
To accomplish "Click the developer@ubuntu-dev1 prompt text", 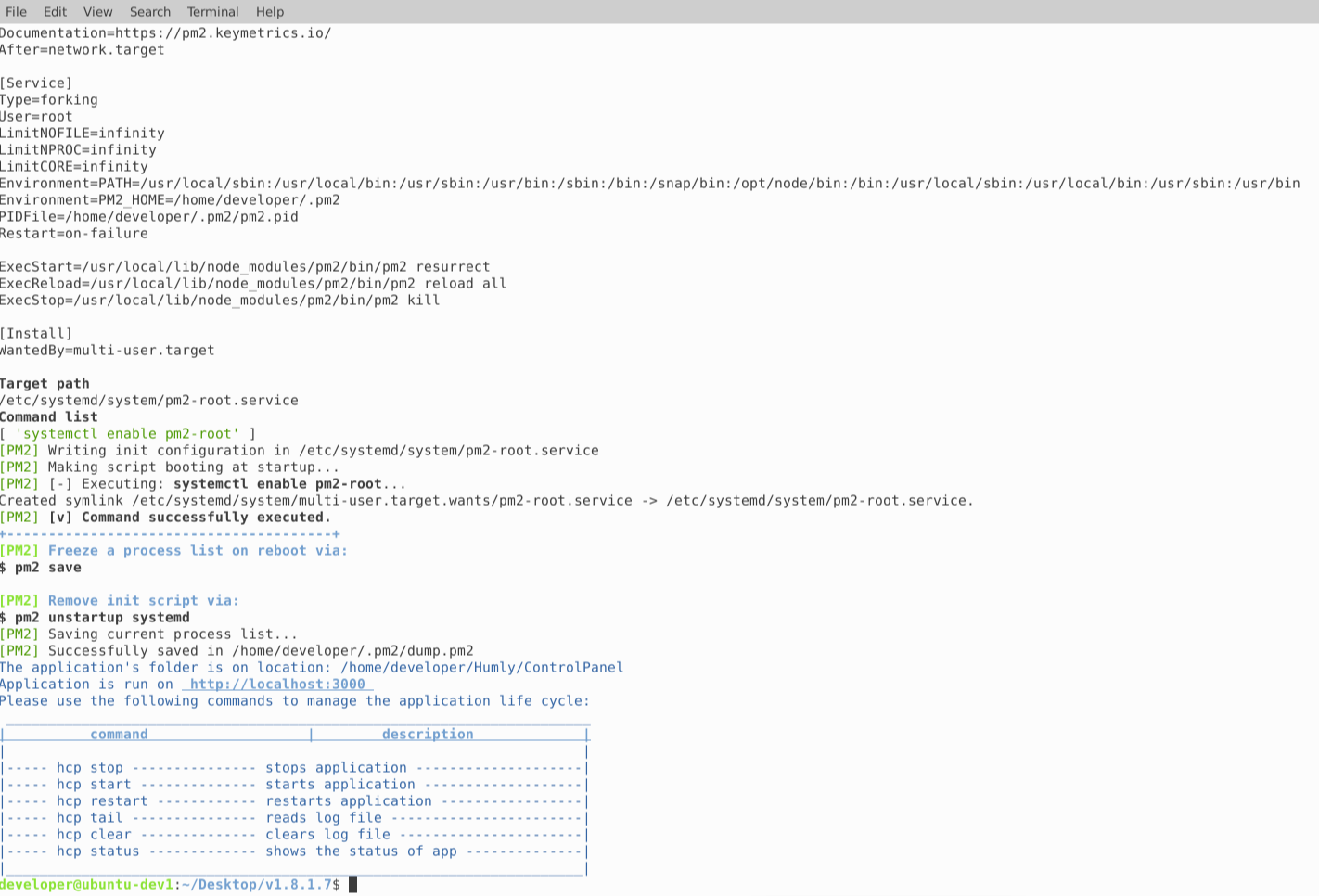I will (x=86, y=885).
